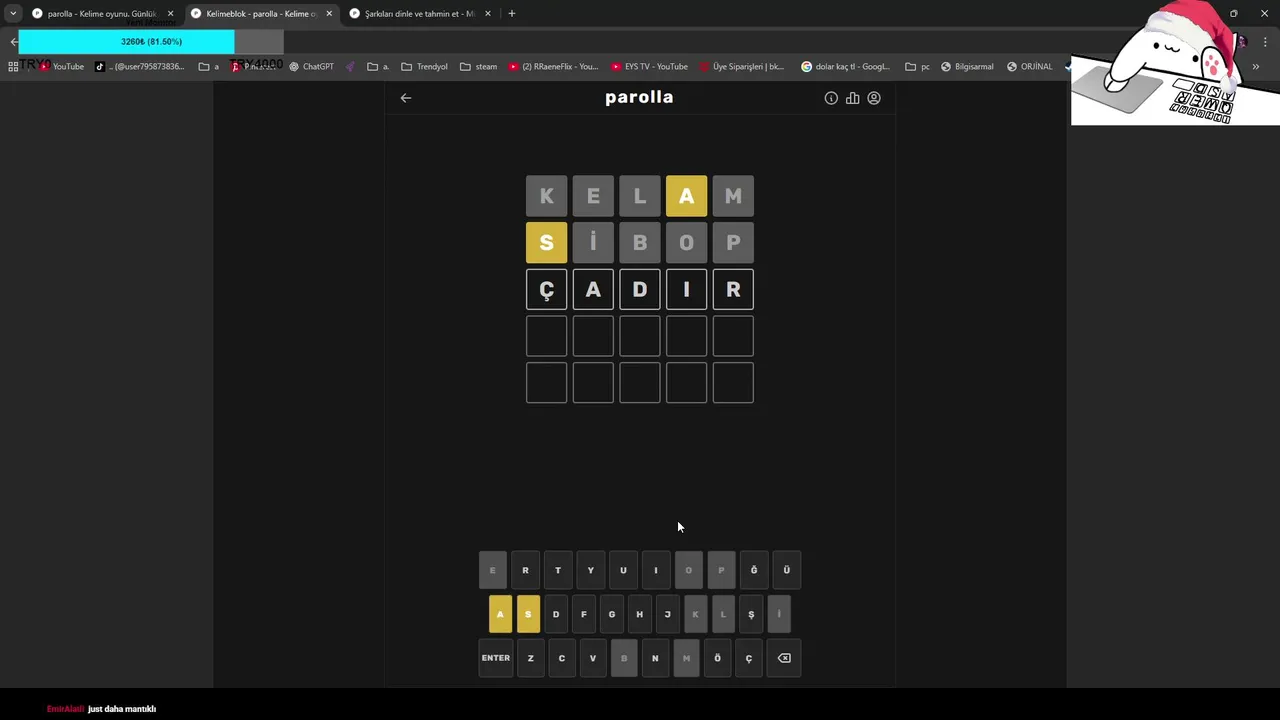
Task: Tap the Y key on the keyboard
Action: pos(590,570)
